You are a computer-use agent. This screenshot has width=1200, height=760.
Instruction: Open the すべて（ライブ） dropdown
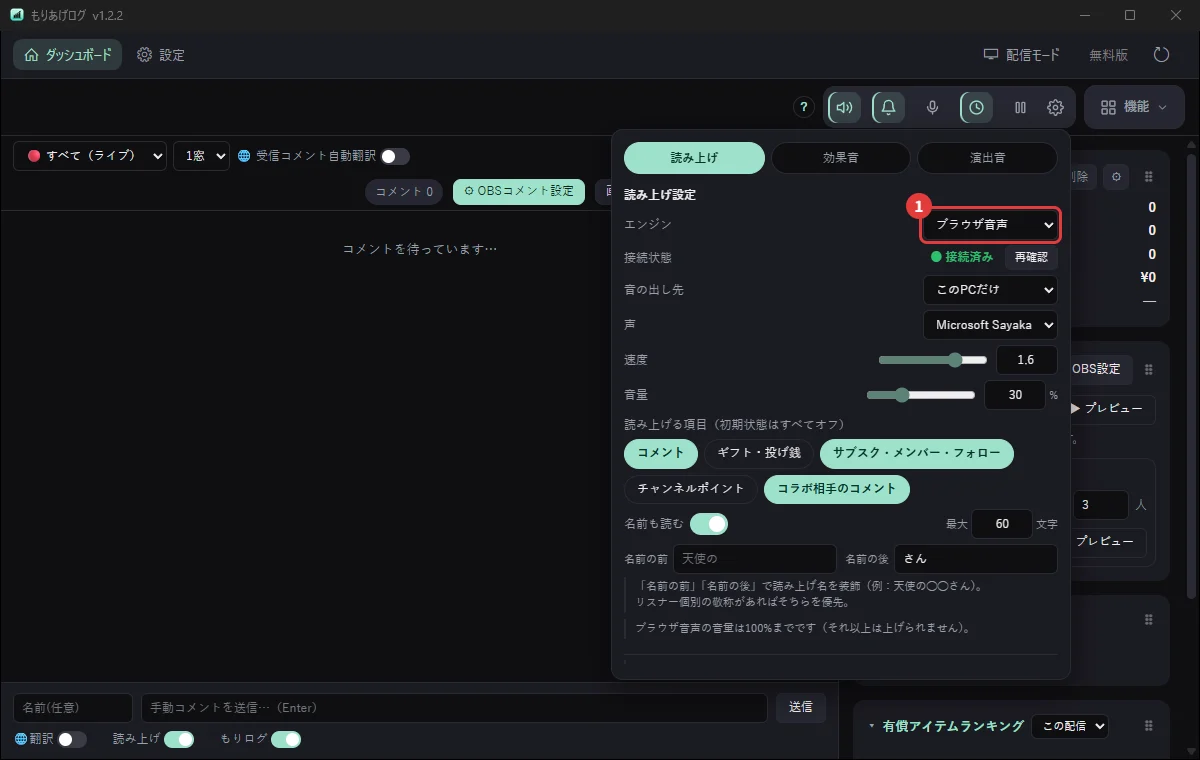(x=90, y=156)
